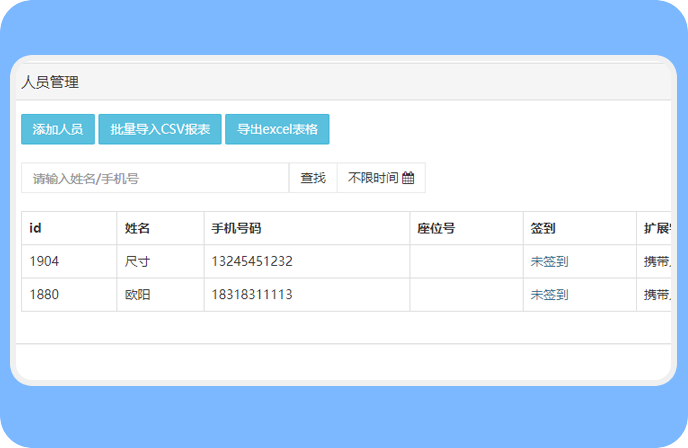Select the 签到 column header
Viewport: 688px width, 448px height.
pos(580,228)
